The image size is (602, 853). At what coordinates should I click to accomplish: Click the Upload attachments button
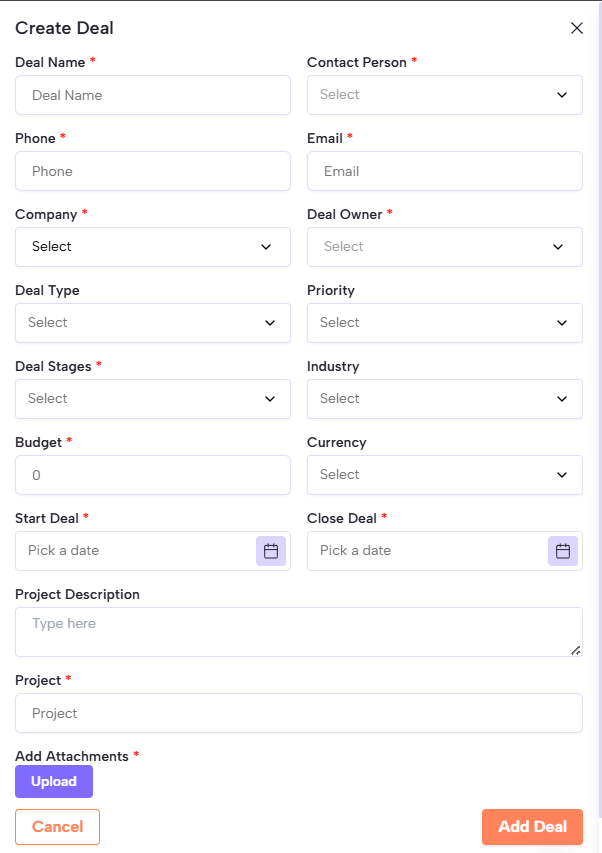(54, 782)
